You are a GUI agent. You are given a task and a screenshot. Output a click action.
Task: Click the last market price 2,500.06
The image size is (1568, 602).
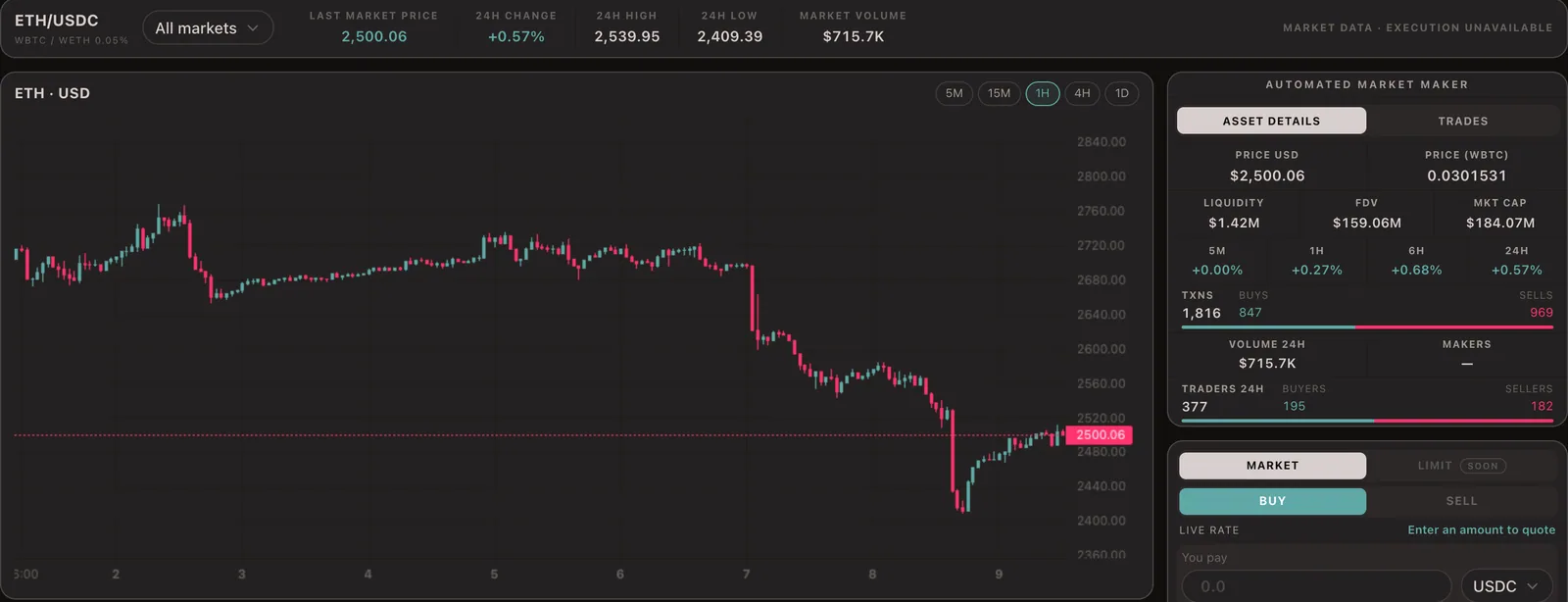click(x=373, y=36)
